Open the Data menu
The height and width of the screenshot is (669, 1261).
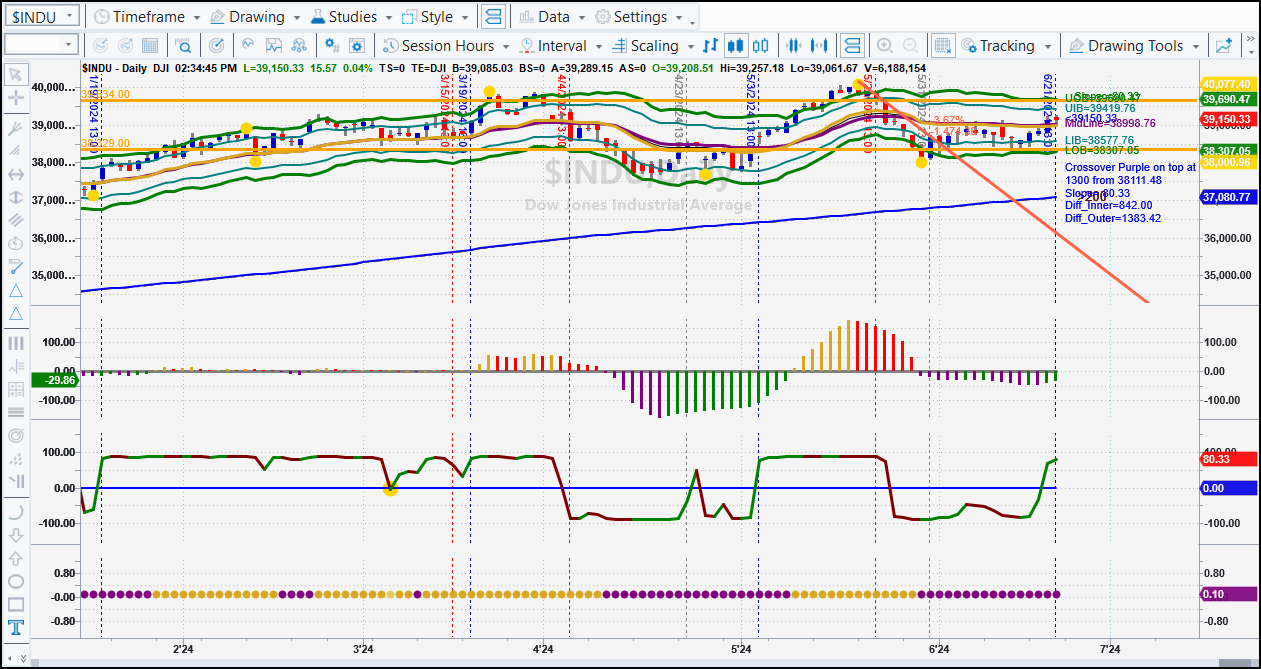pos(551,17)
